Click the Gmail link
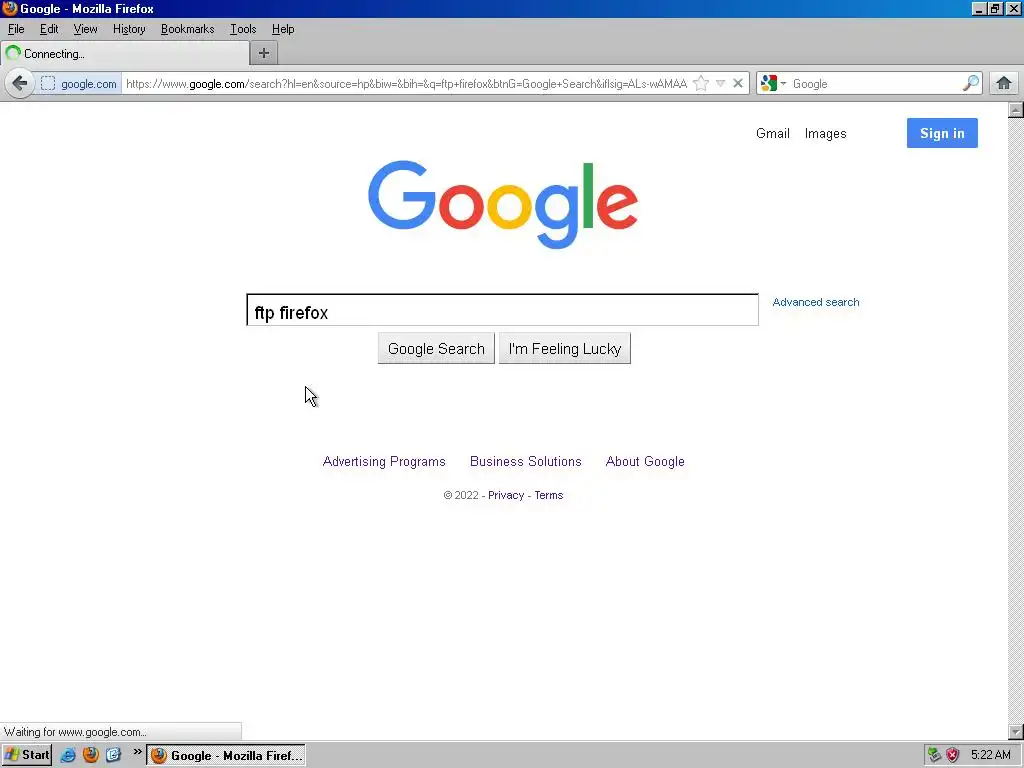 pyautogui.click(x=773, y=133)
